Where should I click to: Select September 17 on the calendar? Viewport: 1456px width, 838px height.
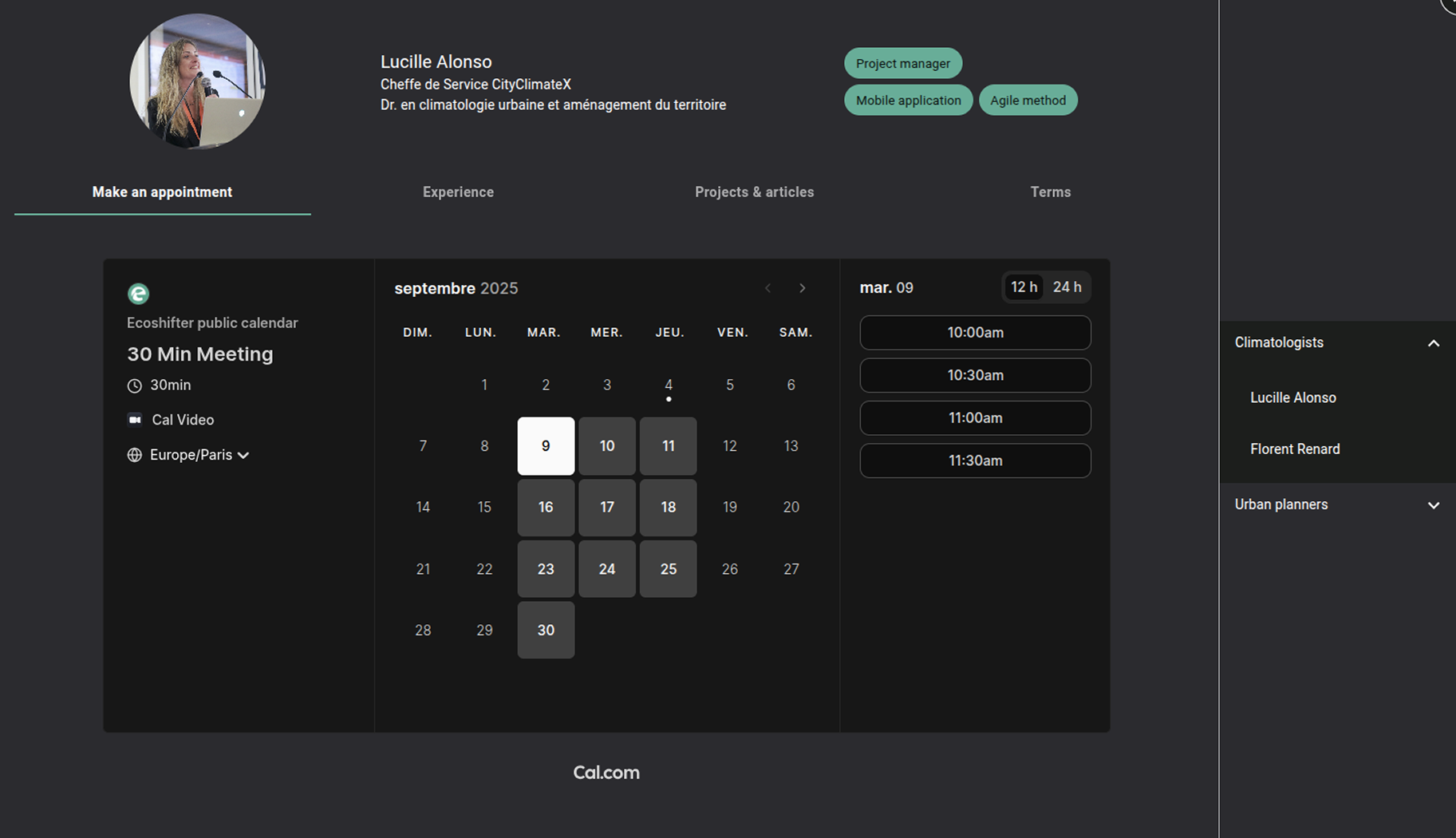coord(606,508)
